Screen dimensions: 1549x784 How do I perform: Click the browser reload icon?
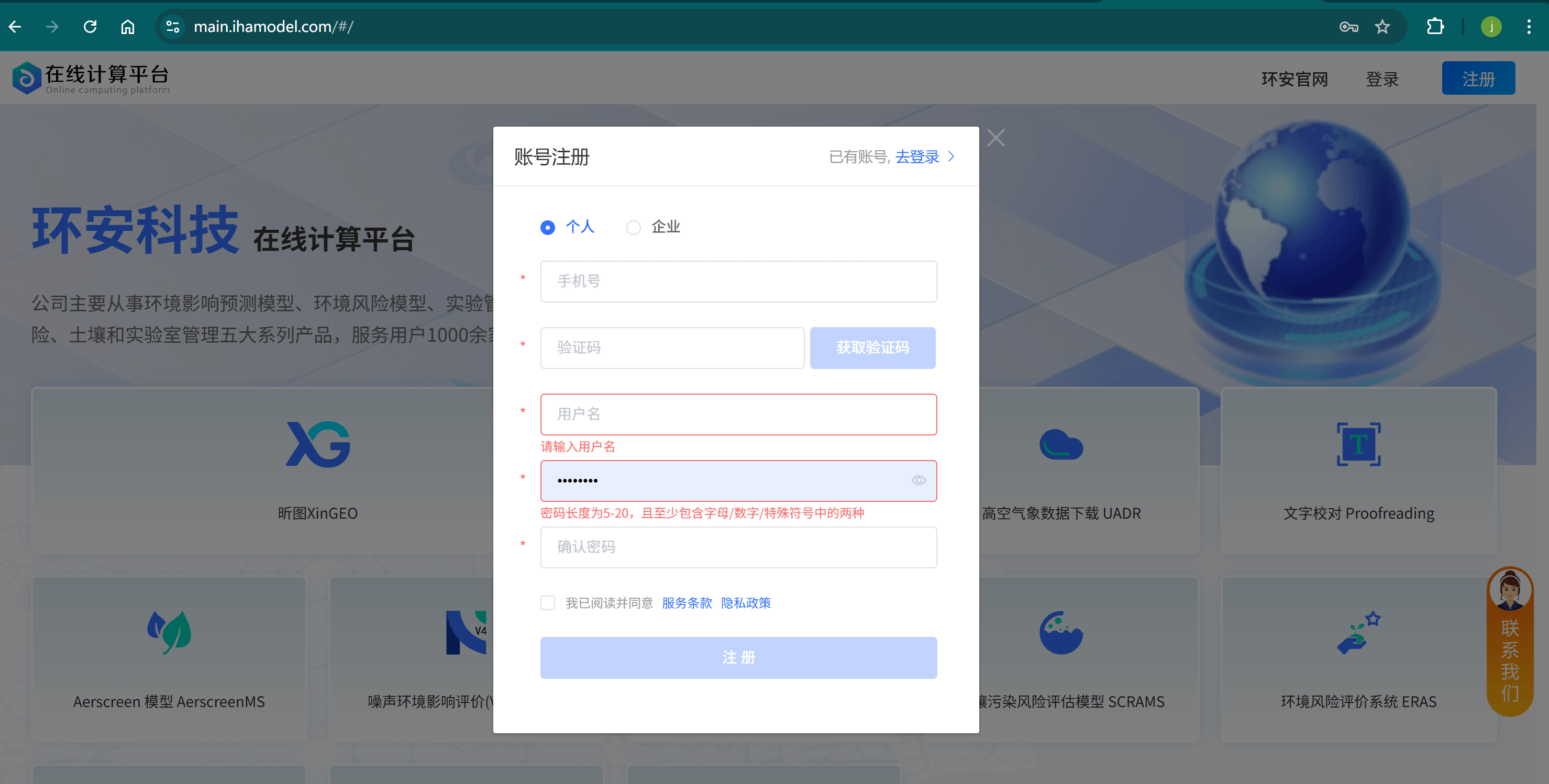90,27
